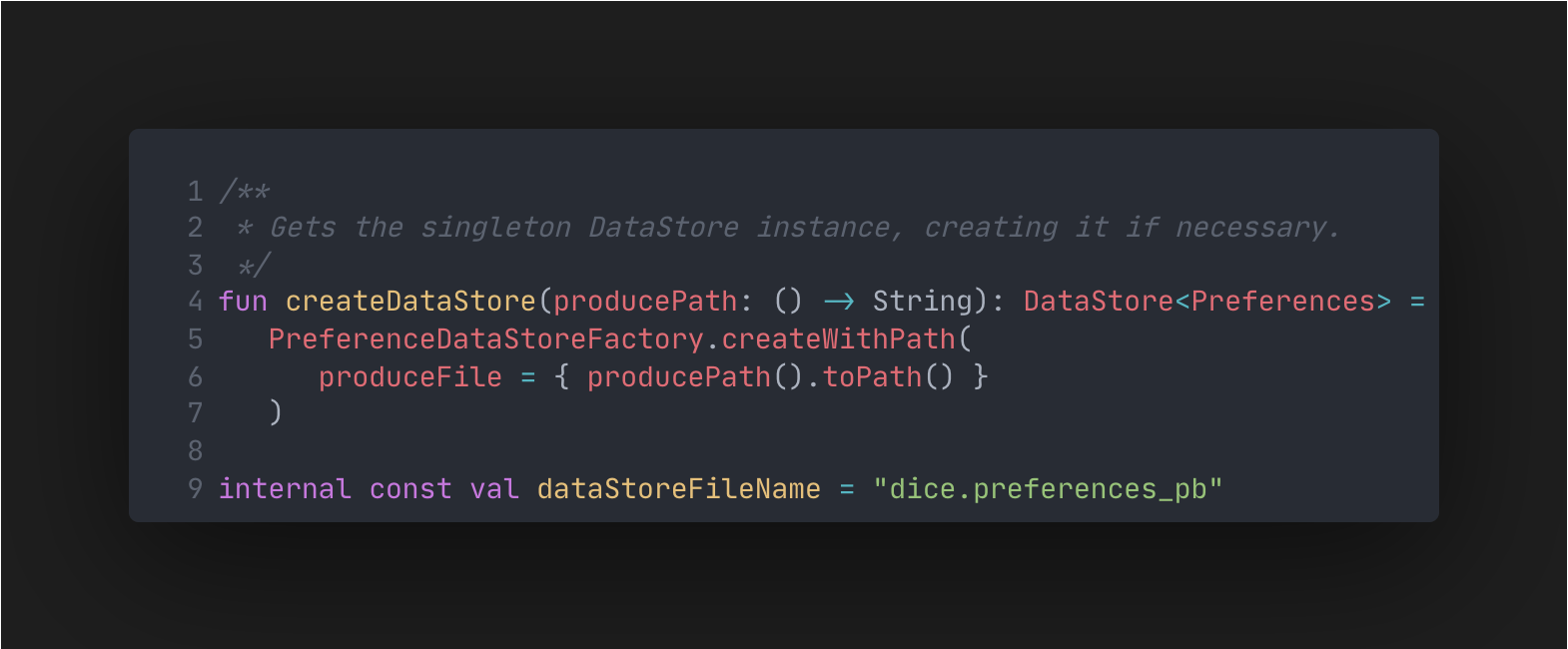Click the comment text about singleton DataStore
The height and width of the screenshot is (649, 1568).
[804, 228]
